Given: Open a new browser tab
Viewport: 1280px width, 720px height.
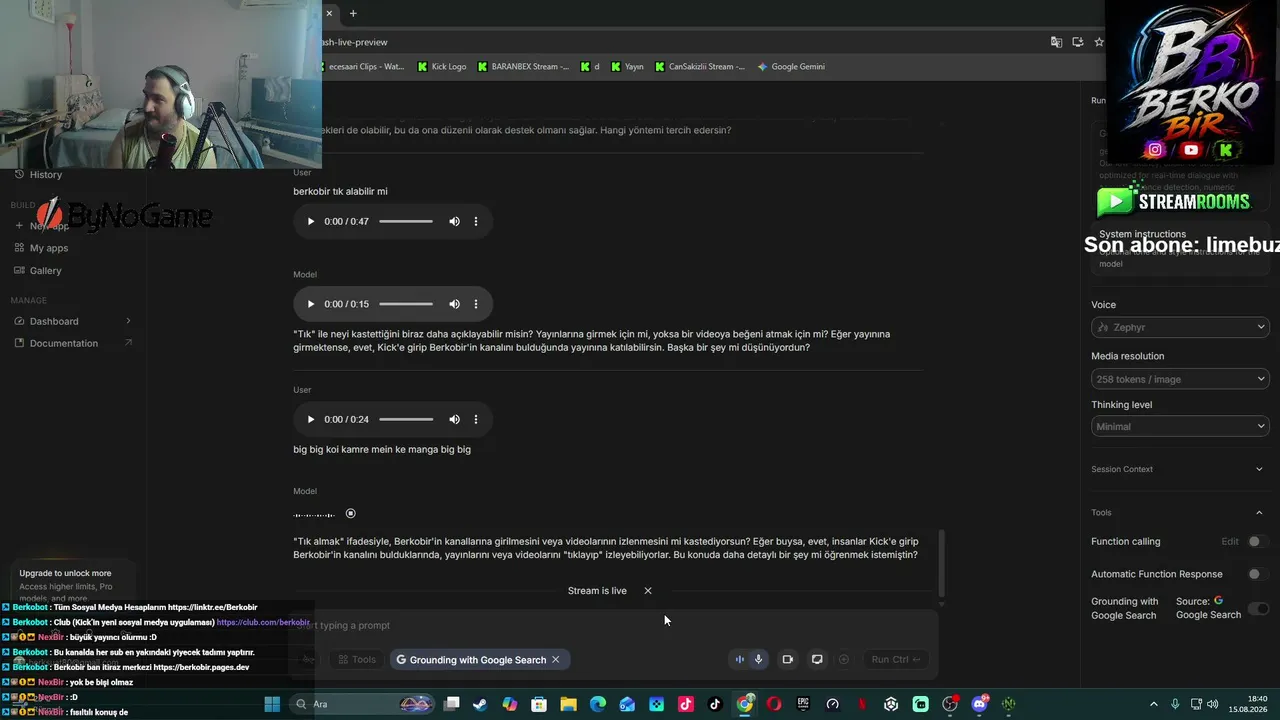Looking at the screenshot, I should 353,13.
